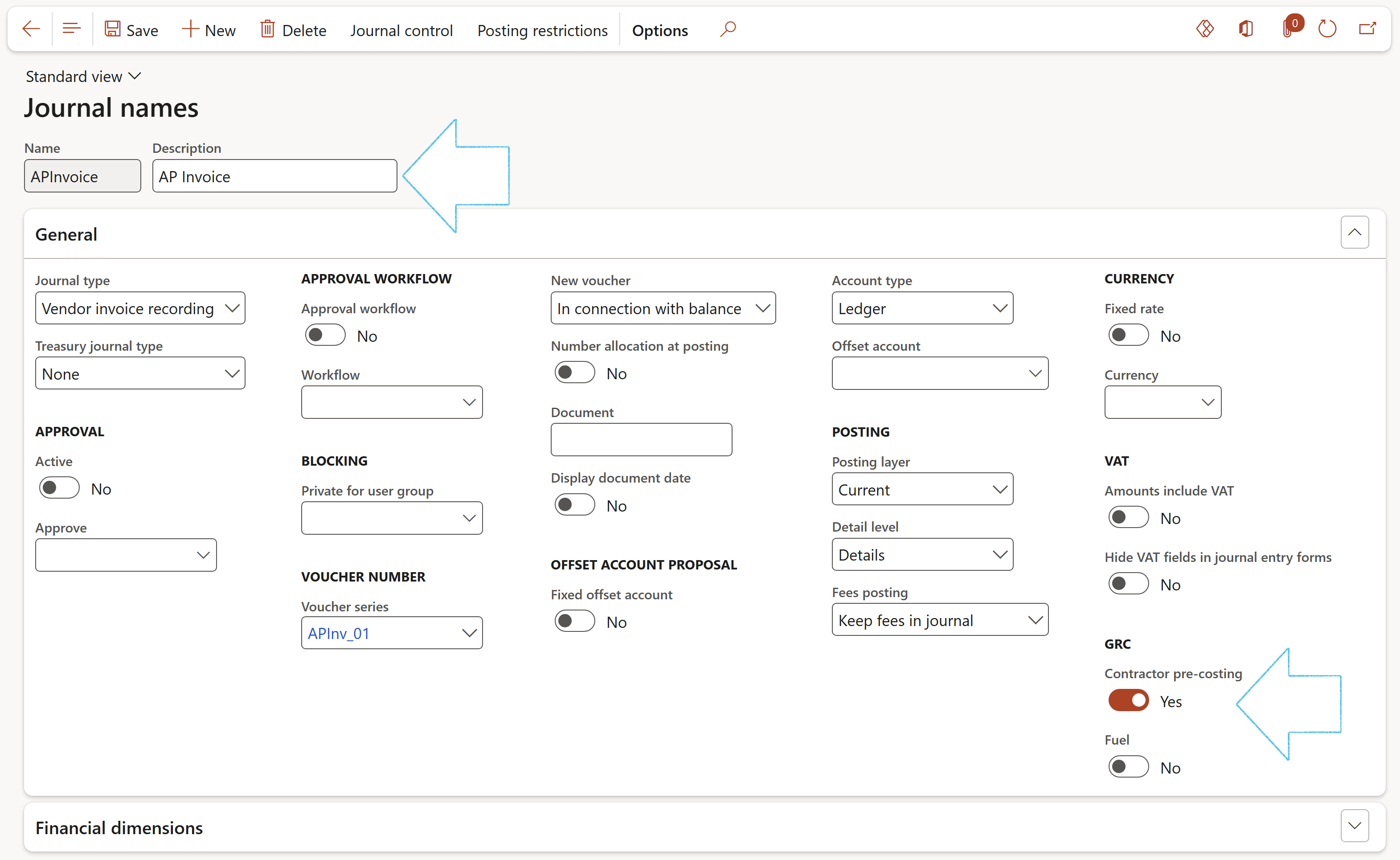Refresh the page
Image resolution: width=1400 pixels, height=860 pixels.
tap(1327, 29)
